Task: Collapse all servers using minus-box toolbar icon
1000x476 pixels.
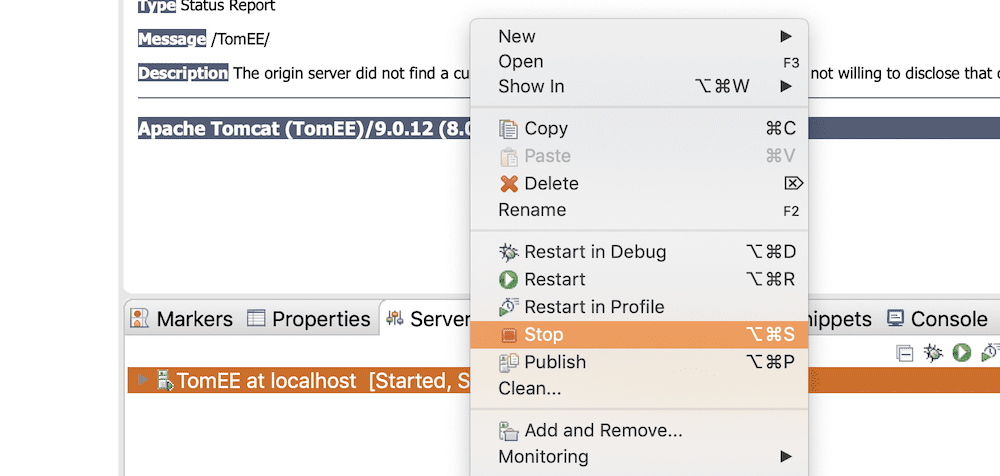Action: [904, 353]
